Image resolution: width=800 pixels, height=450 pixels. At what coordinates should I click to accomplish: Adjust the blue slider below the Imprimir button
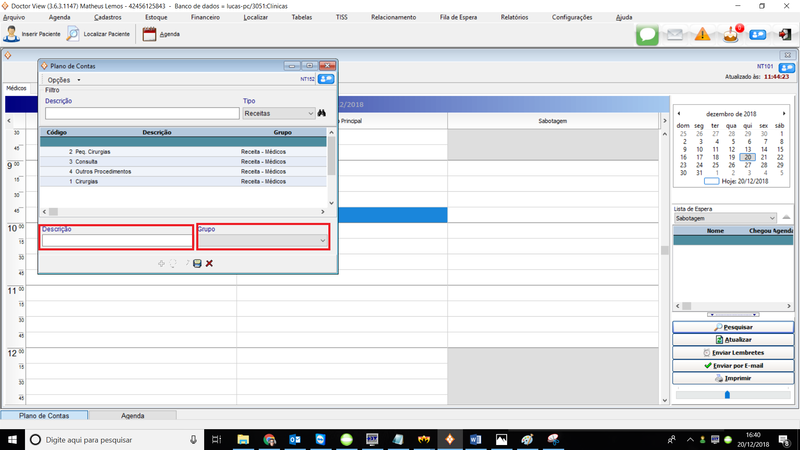click(727, 394)
